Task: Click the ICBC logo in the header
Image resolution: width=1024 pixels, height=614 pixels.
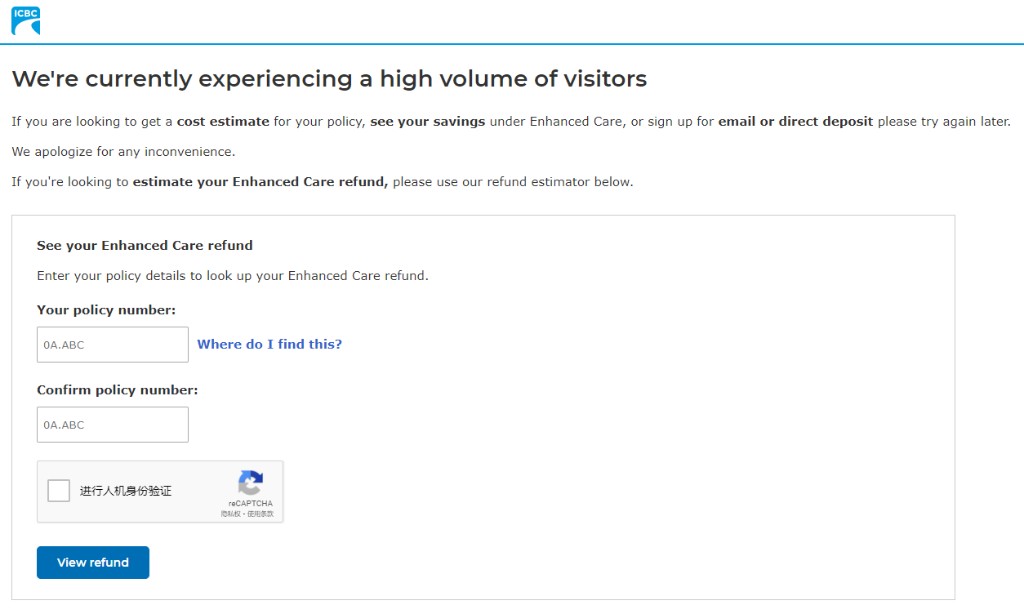Action: [25, 20]
